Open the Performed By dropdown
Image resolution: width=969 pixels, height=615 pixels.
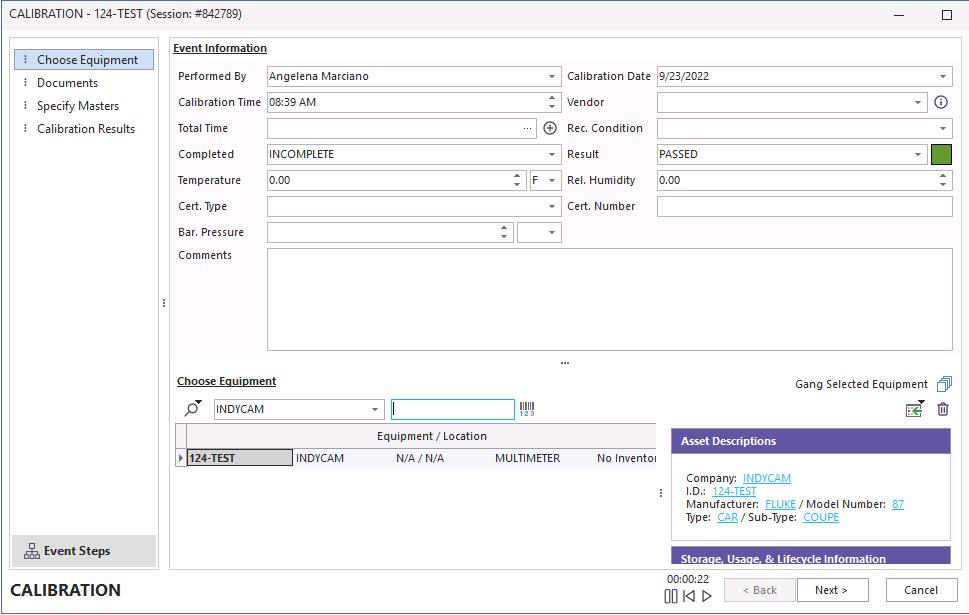552,76
